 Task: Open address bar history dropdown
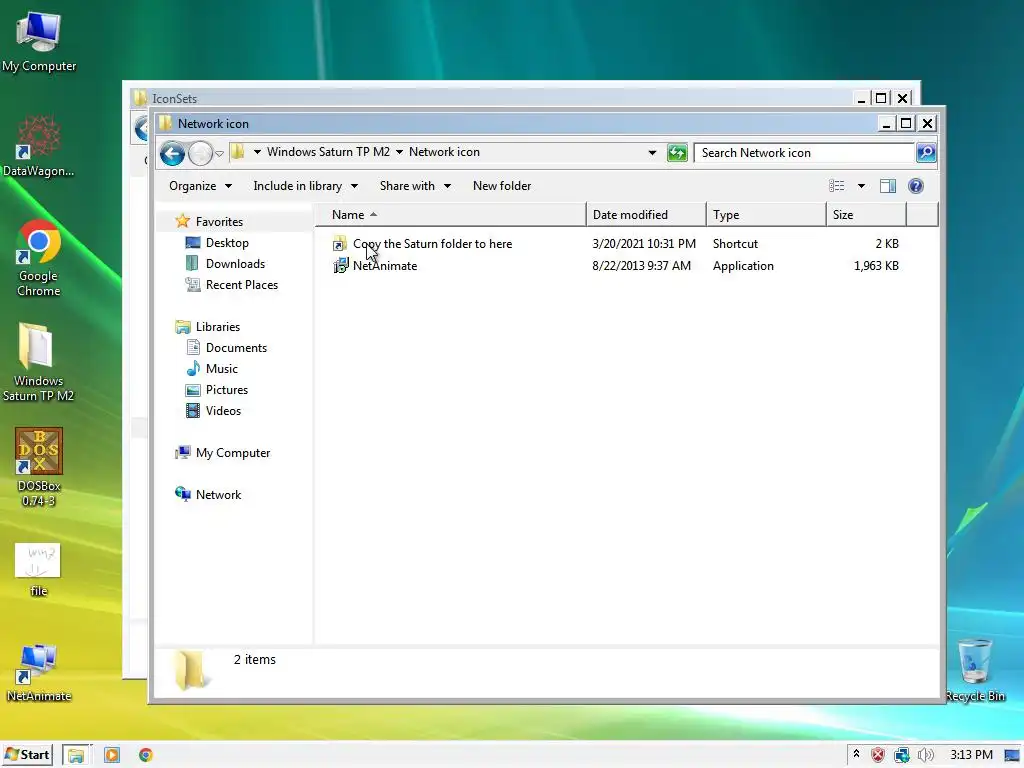point(652,153)
